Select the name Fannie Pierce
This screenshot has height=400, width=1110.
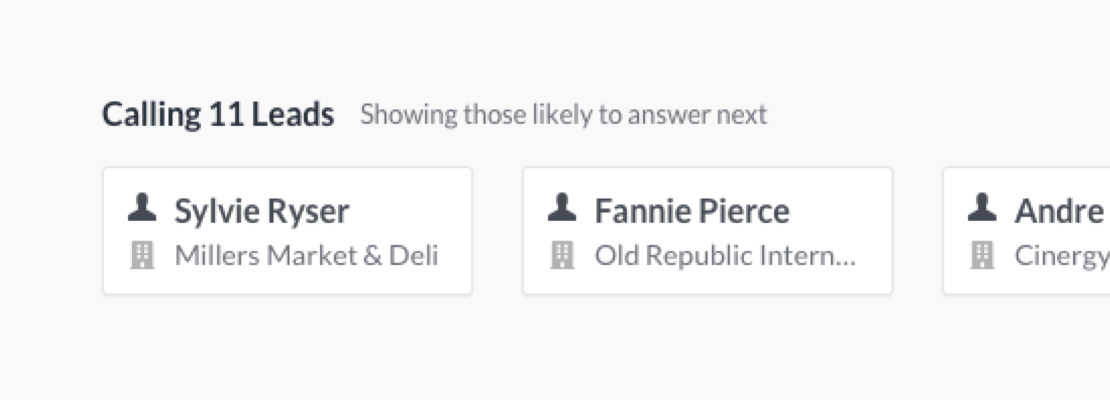(x=692, y=211)
